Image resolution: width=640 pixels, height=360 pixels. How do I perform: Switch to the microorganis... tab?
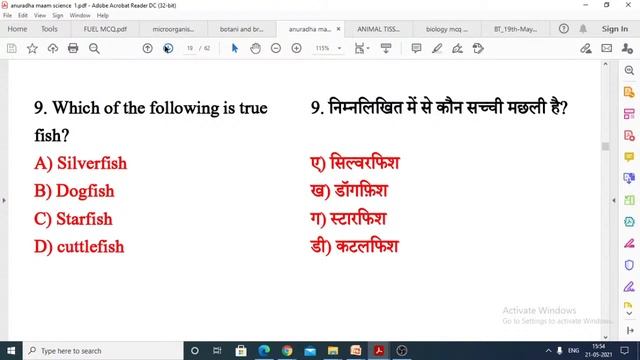coord(173,29)
